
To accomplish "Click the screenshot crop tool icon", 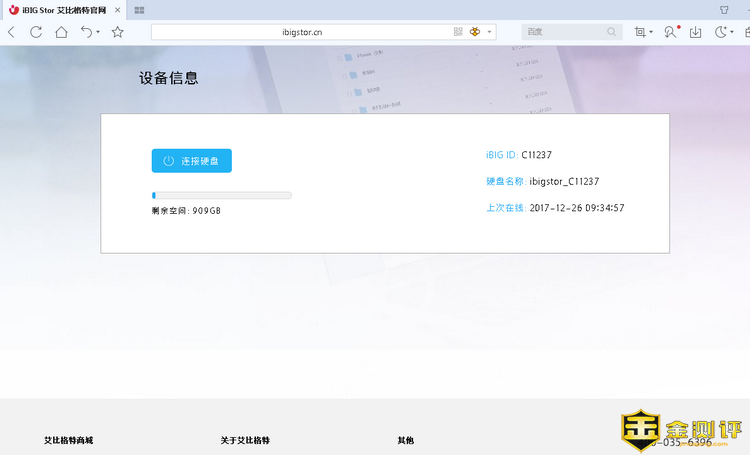I will pos(640,32).
